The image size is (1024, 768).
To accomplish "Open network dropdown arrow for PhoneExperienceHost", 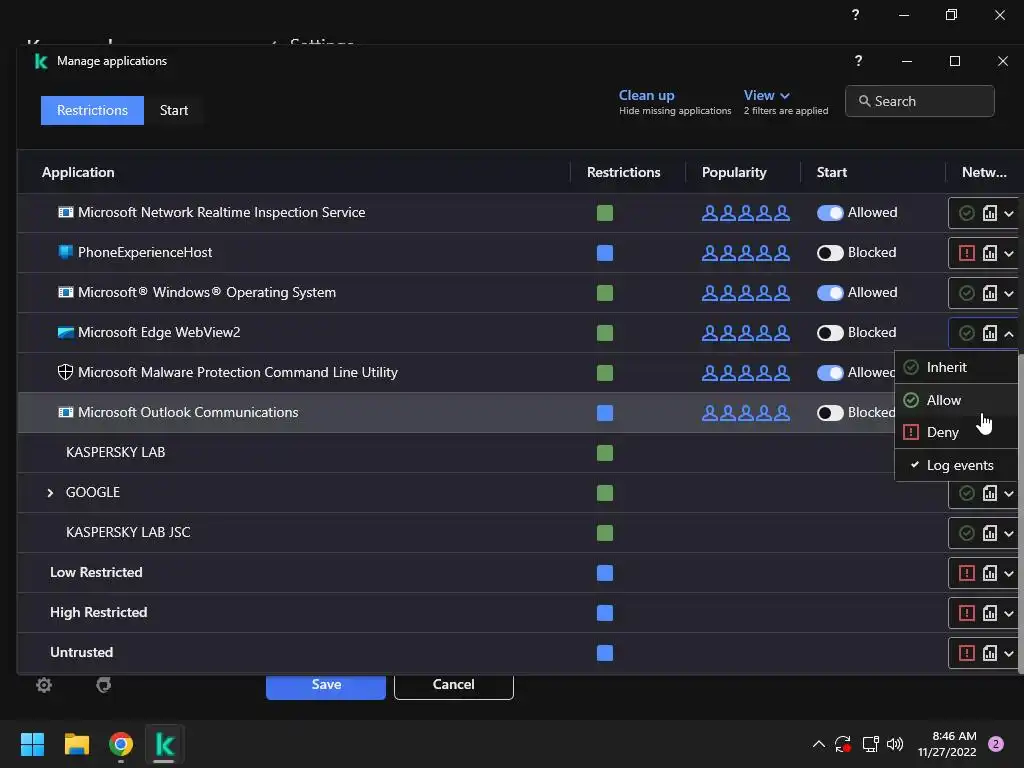I will pyautogui.click(x=1009, y=253).
